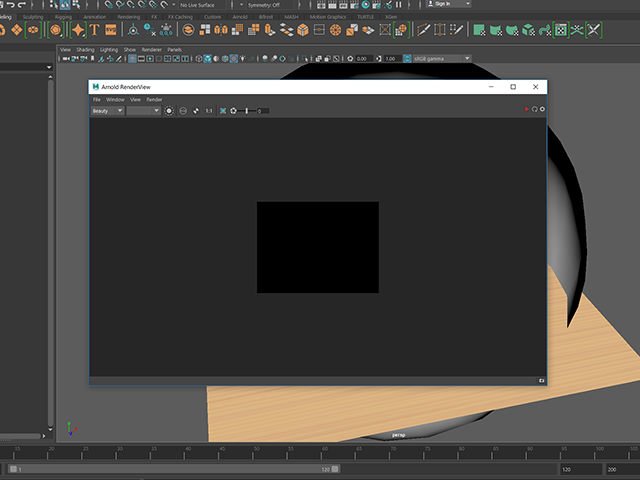Click the SVG import tool on shelf
The image size is (640, 480).
tap(111, 30)
